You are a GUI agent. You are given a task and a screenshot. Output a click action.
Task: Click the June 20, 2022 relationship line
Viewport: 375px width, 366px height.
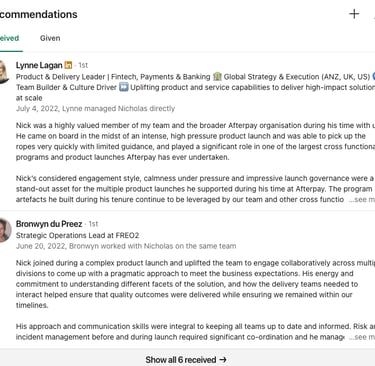click(126, 246)
